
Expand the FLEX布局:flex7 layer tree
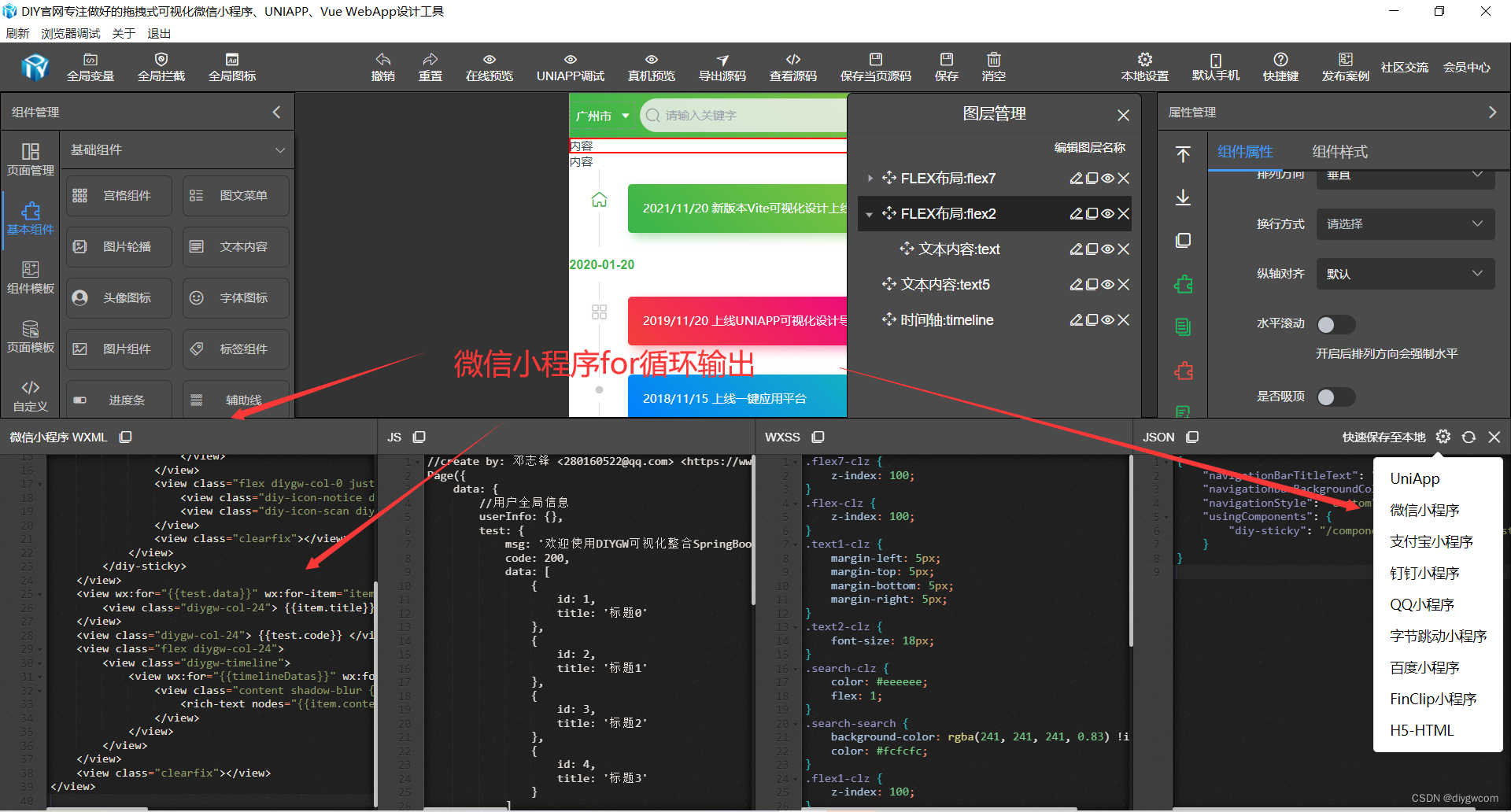870,179
